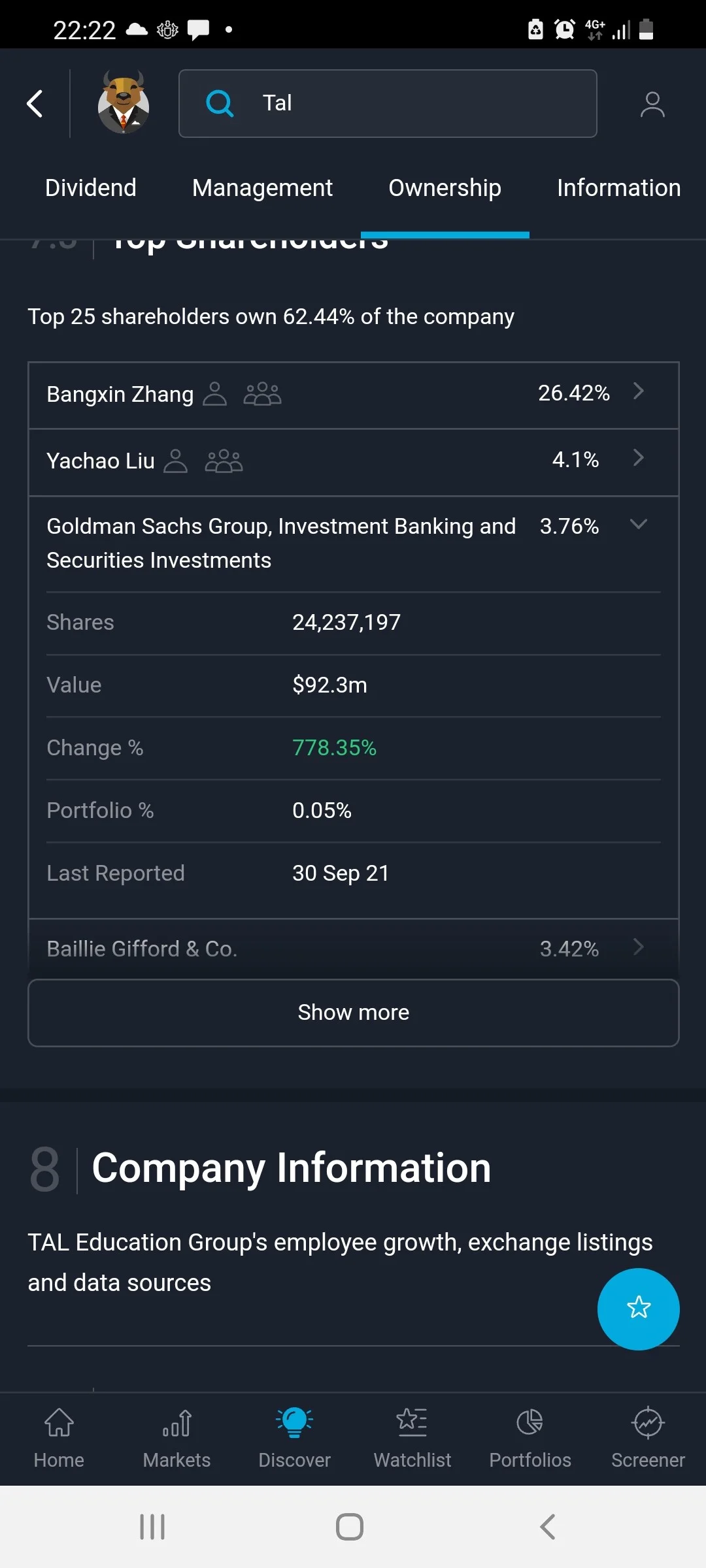Image resolution: width=706 pixels, height=1568 pixels.
Task: Switch to the Management tab
Action: pos(262,188)
